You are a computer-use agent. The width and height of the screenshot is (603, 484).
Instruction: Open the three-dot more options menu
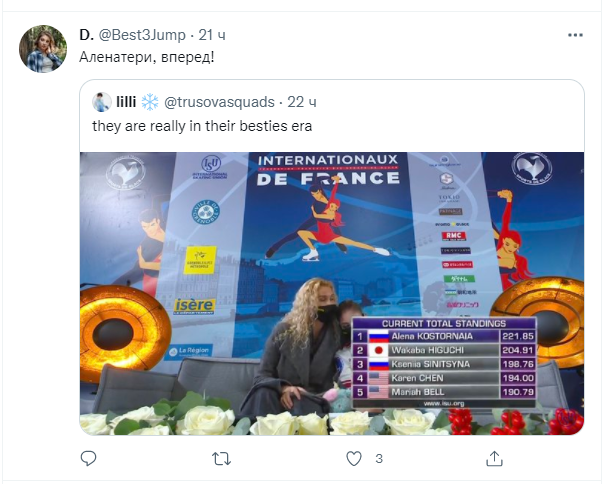coord(575,35)
